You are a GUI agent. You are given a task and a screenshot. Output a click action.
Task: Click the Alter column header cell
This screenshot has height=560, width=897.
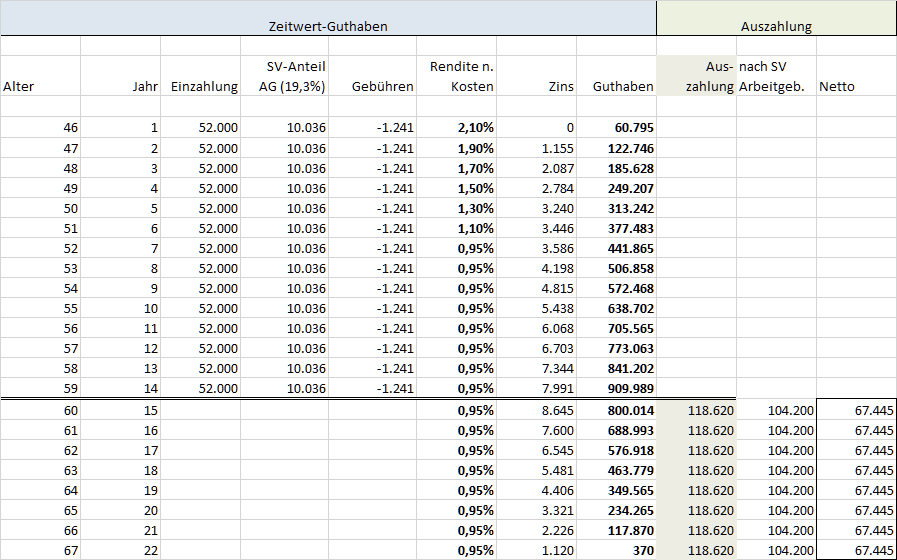[40, 76]
